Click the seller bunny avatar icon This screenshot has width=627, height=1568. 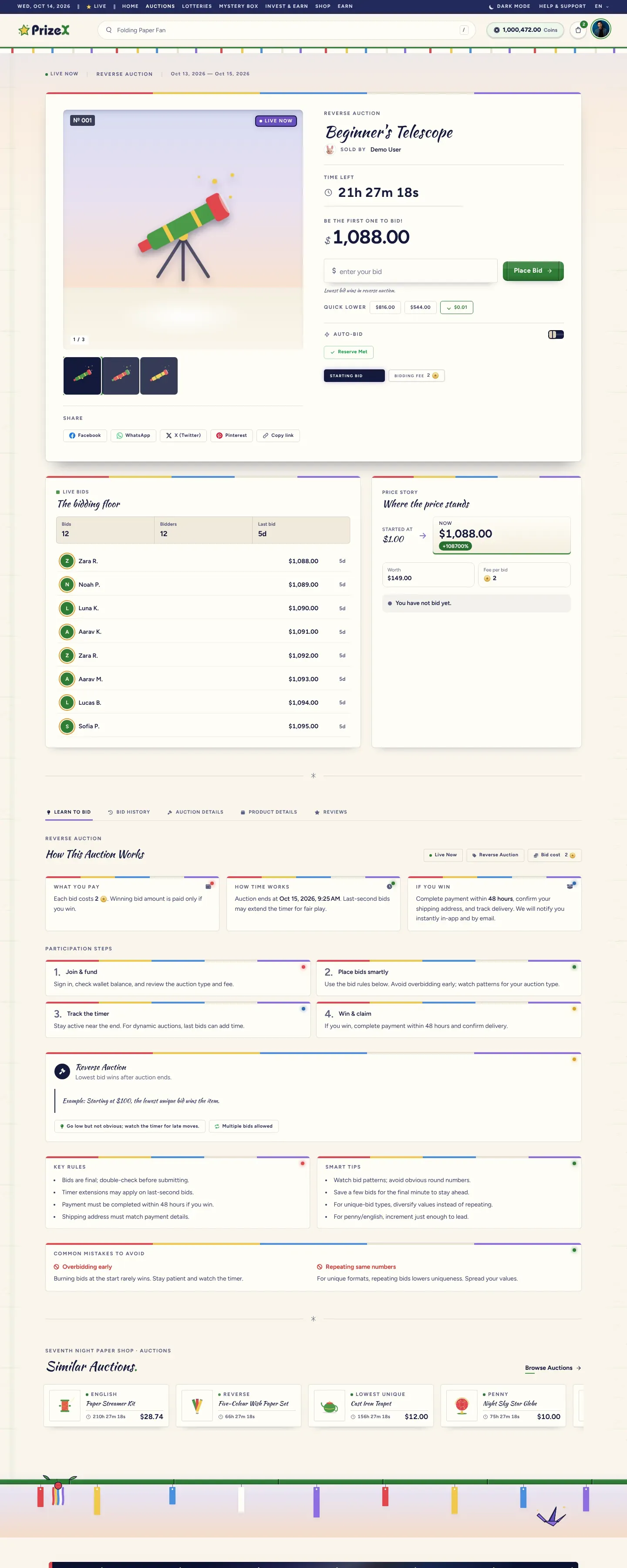pyautogui.click(x=330, y=149)
